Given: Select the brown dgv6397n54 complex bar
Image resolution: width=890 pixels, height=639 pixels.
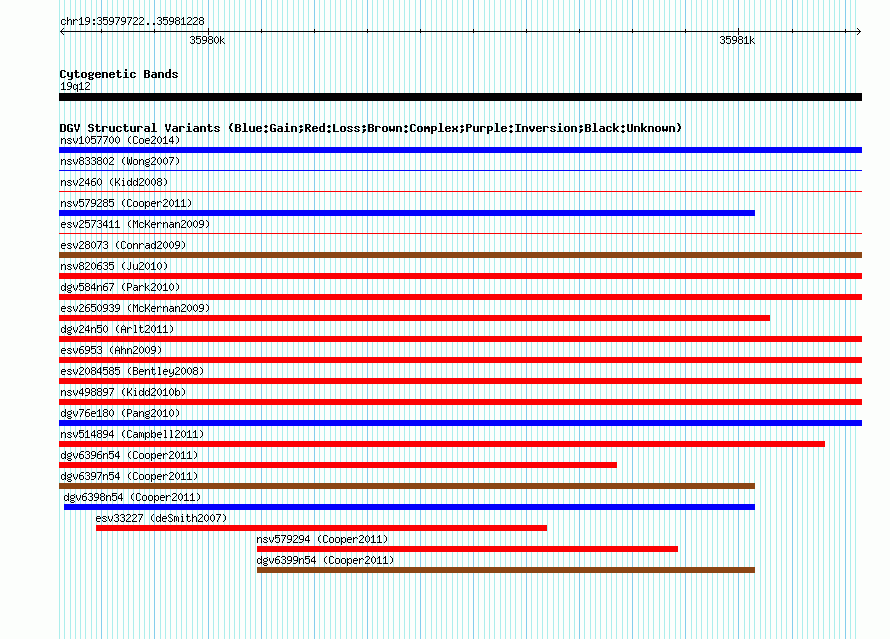Looking at the screenshot, I should click(x=407, y=486).
